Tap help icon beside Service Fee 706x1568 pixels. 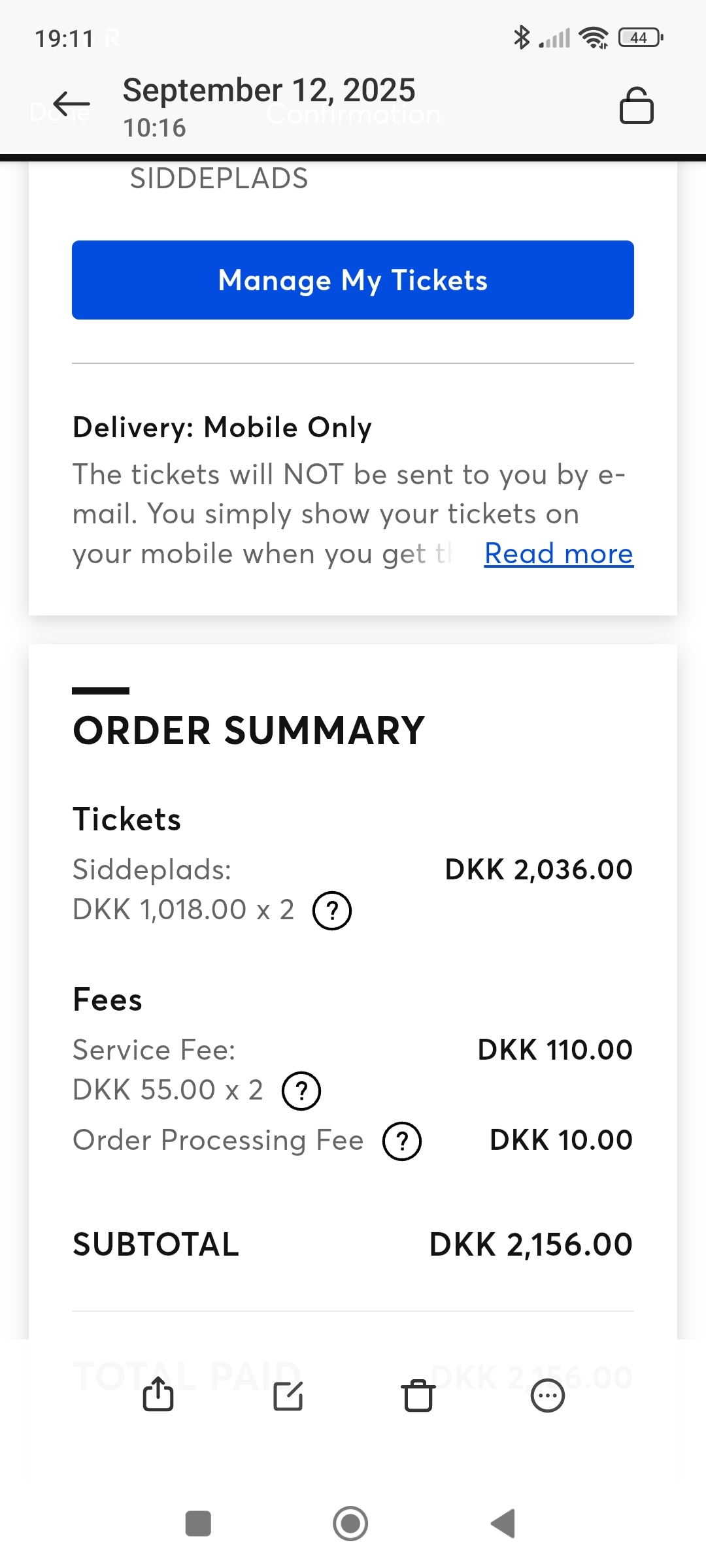click(301, 1090)
